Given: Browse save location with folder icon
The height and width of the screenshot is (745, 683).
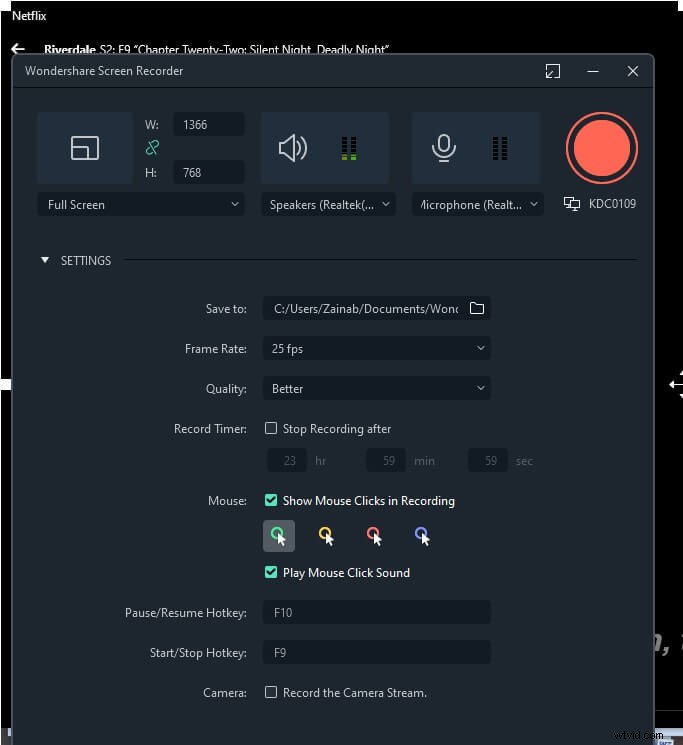Looking at the screenshot, I should (x=477, y=309).
